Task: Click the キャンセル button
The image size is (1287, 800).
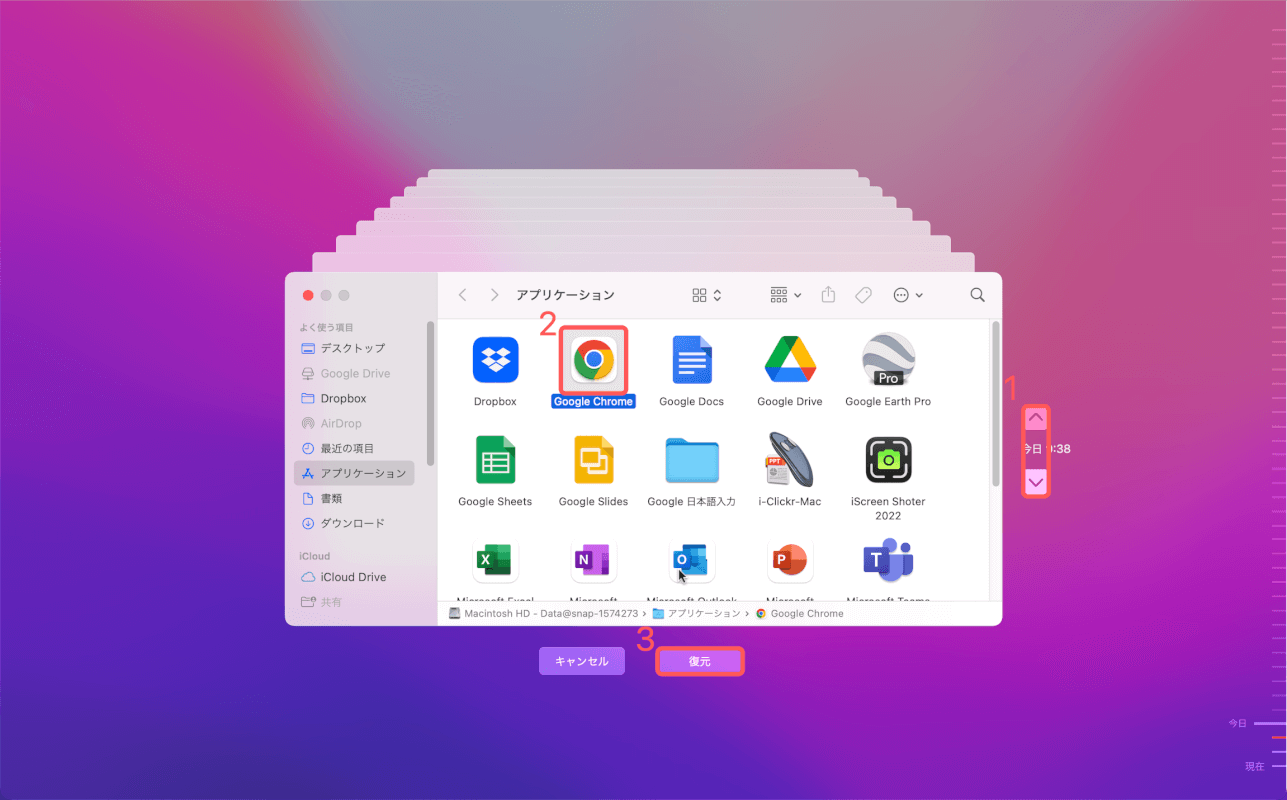Action: click(582, 661)
